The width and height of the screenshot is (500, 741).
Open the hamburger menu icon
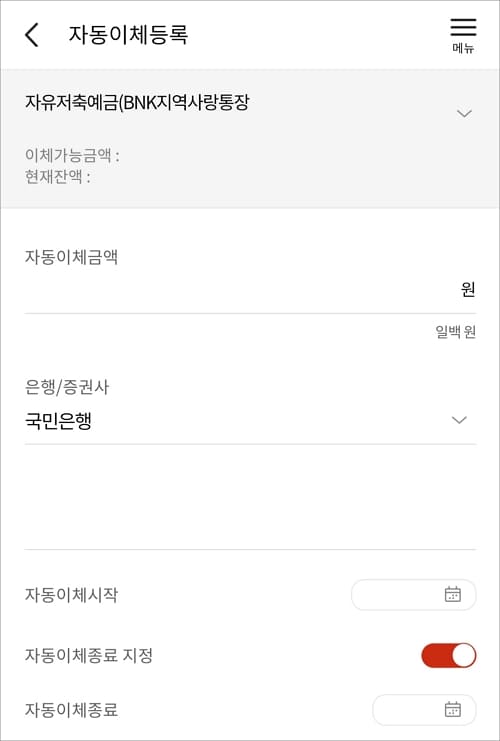coord(463,27)
